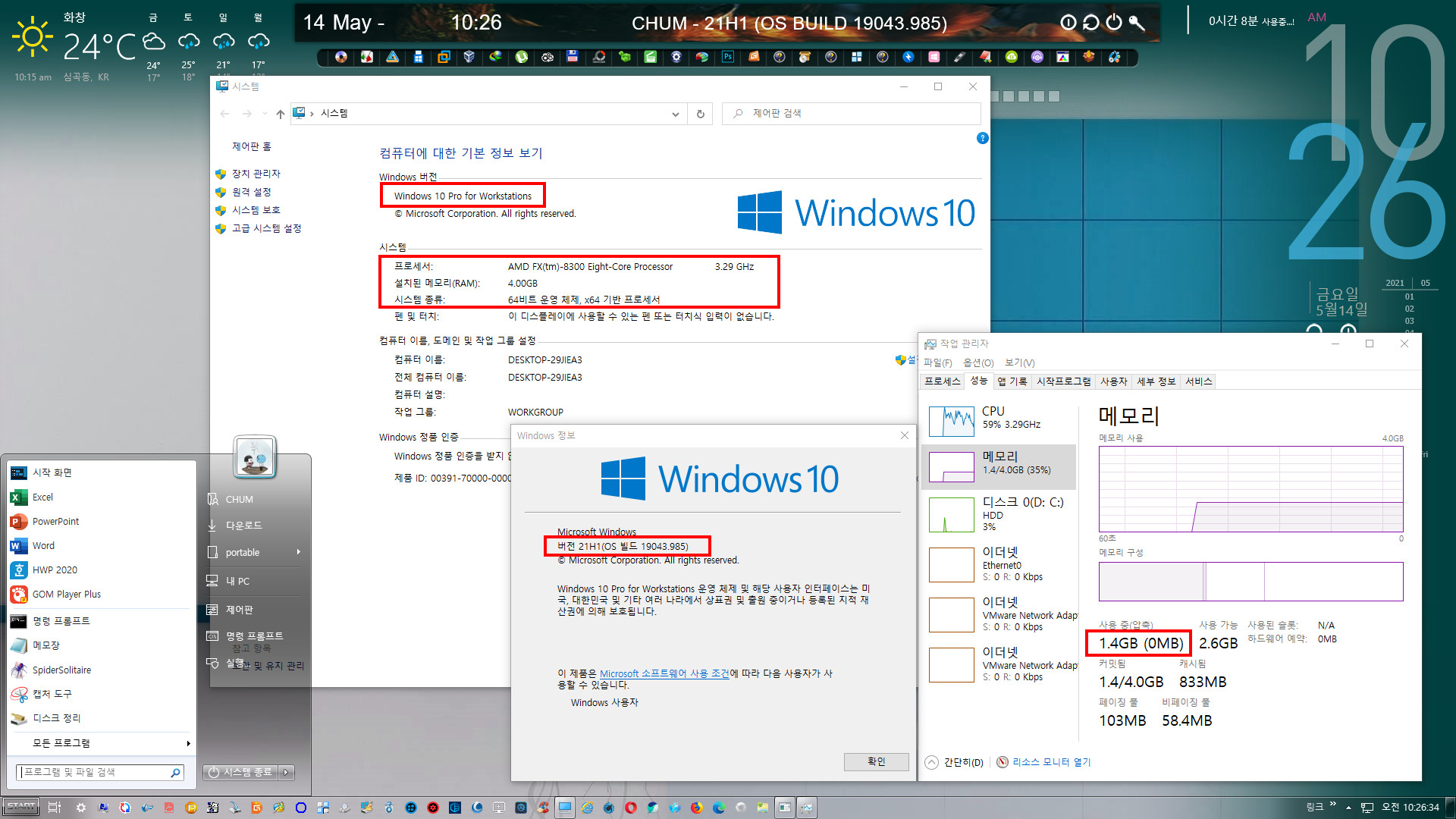The image size is (1456, 819).
Task: Go up one level in System window
Action: point(281,114)
